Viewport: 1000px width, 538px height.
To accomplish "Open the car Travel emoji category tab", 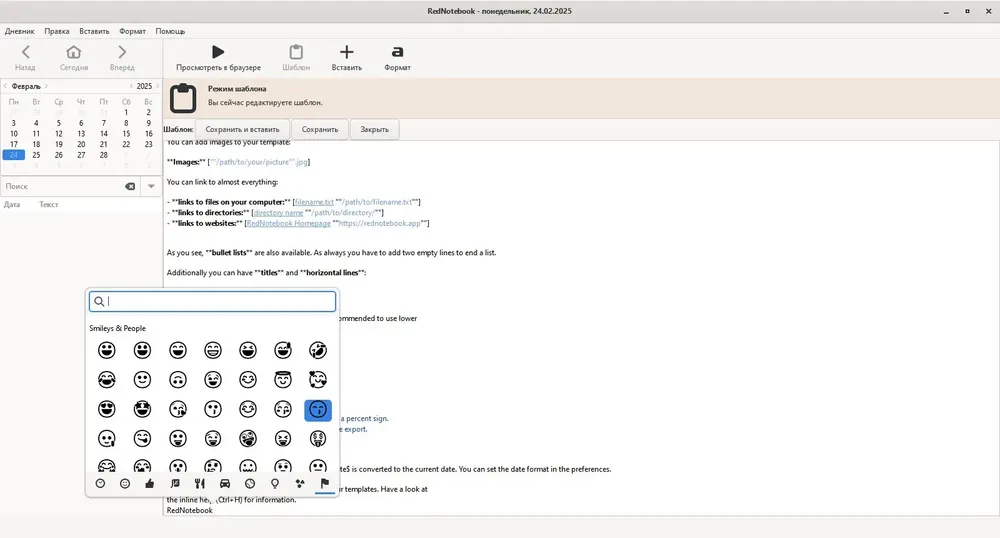I will tap(224, 484).
